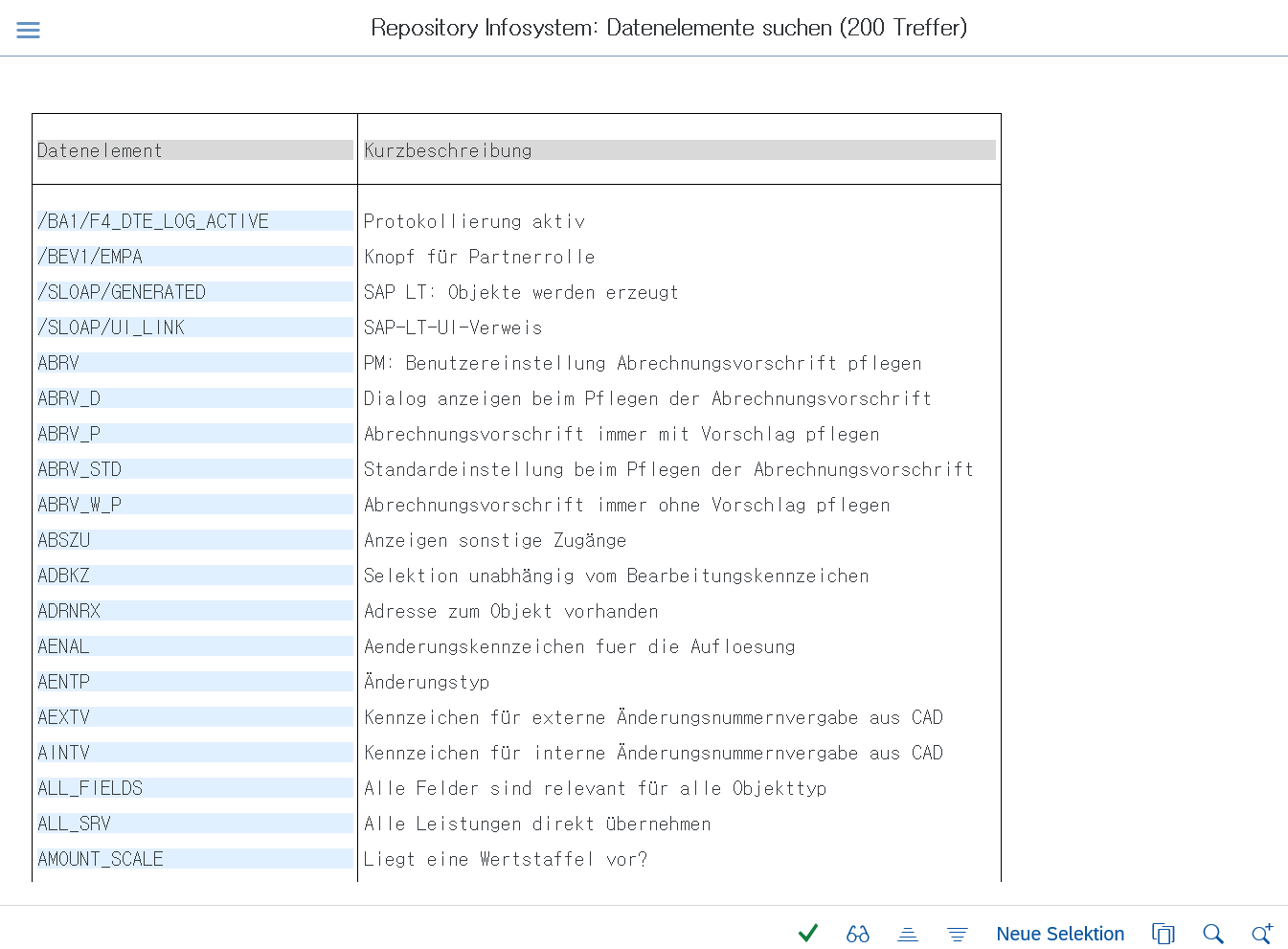This screenshot has width=1288, height=949.
Task: Select data element AENAL
Action: 195,646
